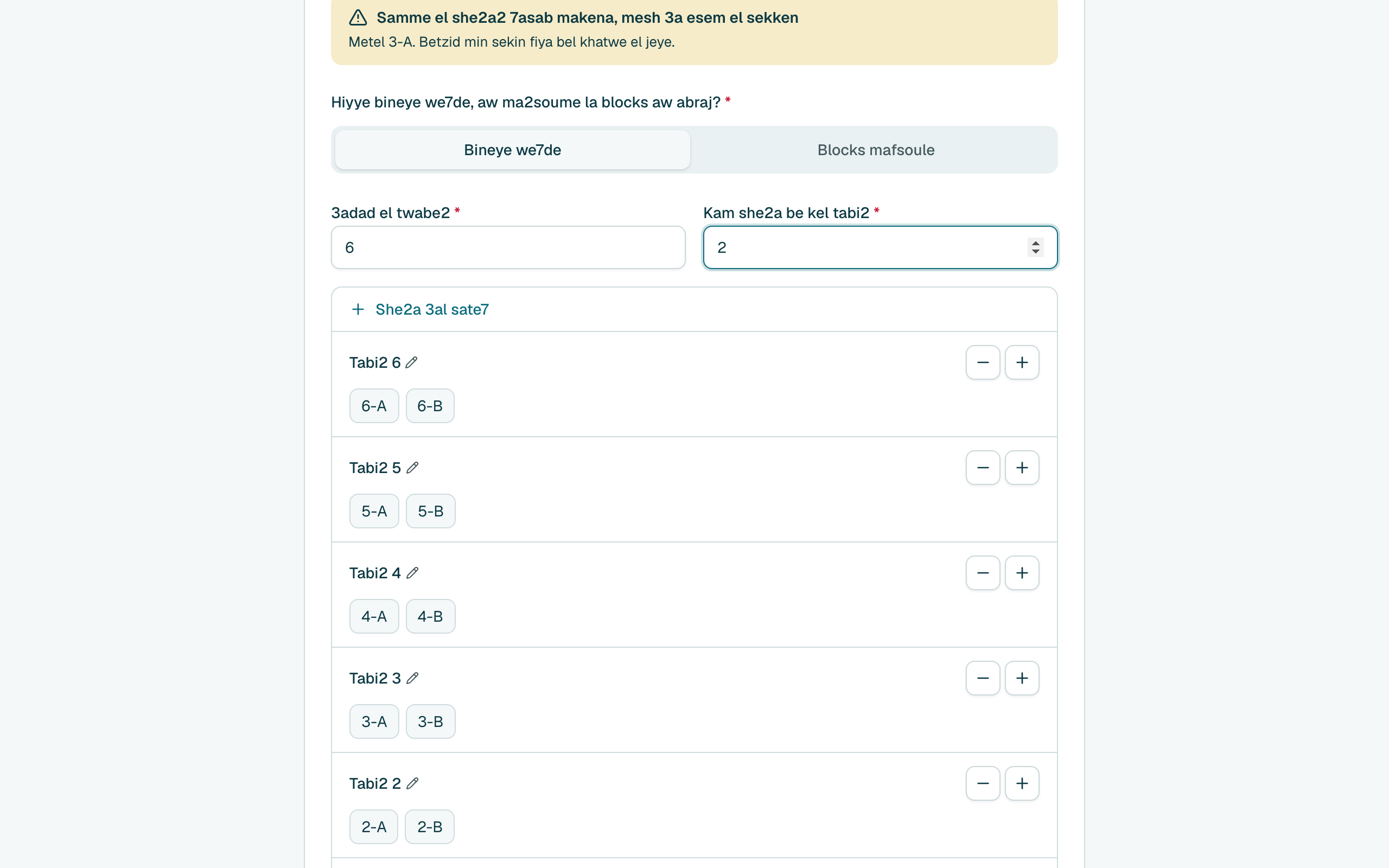This screenshot has width=1389, height=868.
Task: Add an apartment to Tabi2 6
Action: tap(1022, 362)
